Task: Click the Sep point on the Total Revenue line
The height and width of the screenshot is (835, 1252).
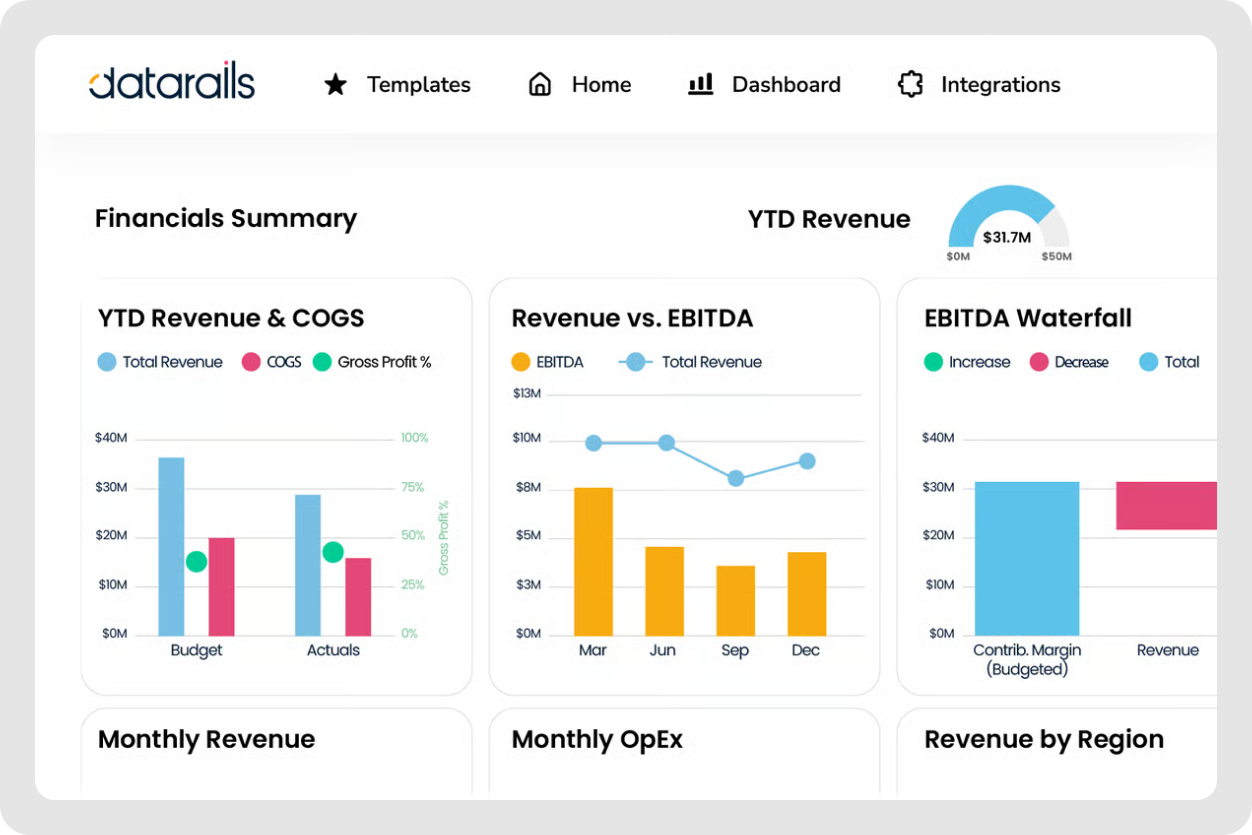Action: 735,479
